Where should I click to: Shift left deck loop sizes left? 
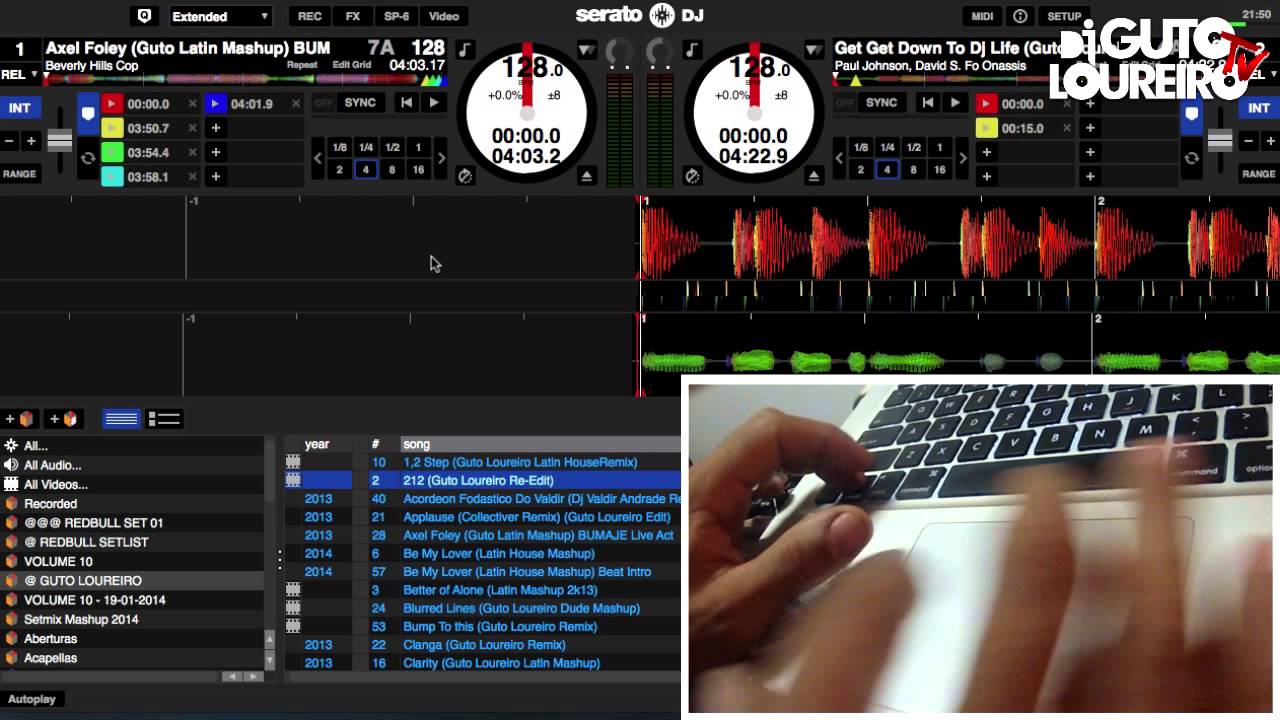pyautogui.click(x=319, y=158)
